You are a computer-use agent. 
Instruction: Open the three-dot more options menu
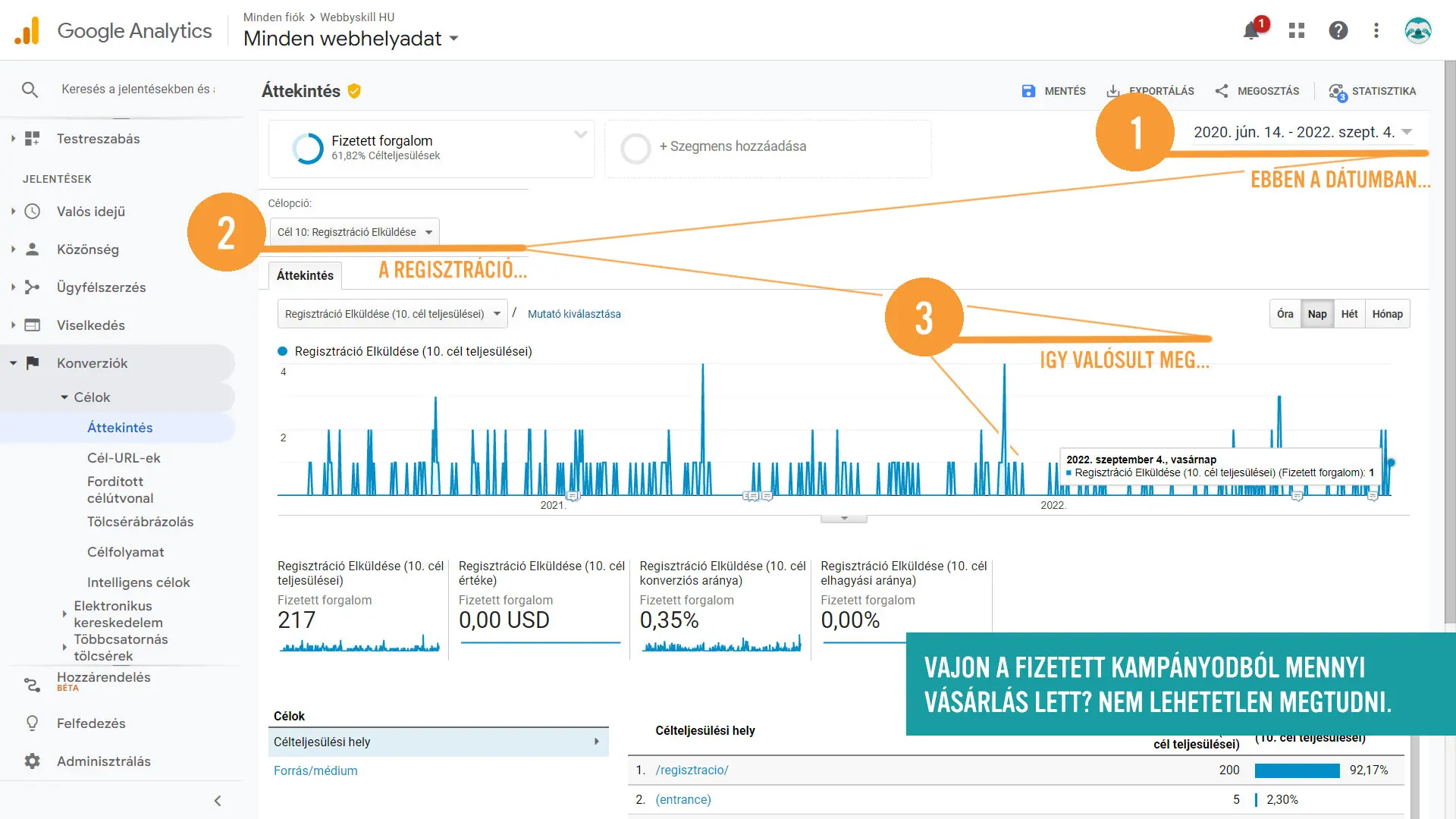click(1376, 30)
